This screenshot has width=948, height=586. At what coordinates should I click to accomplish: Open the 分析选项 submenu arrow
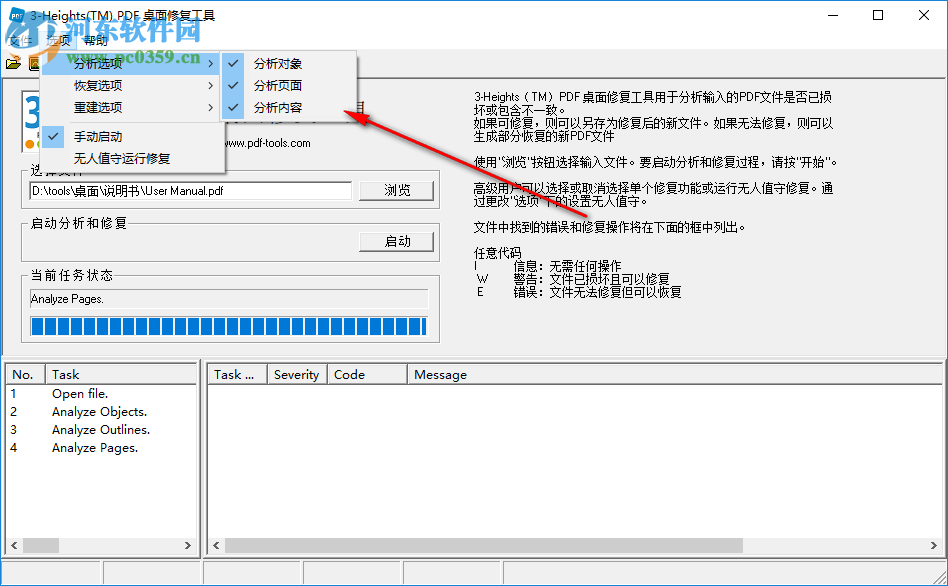coord(211,63)
